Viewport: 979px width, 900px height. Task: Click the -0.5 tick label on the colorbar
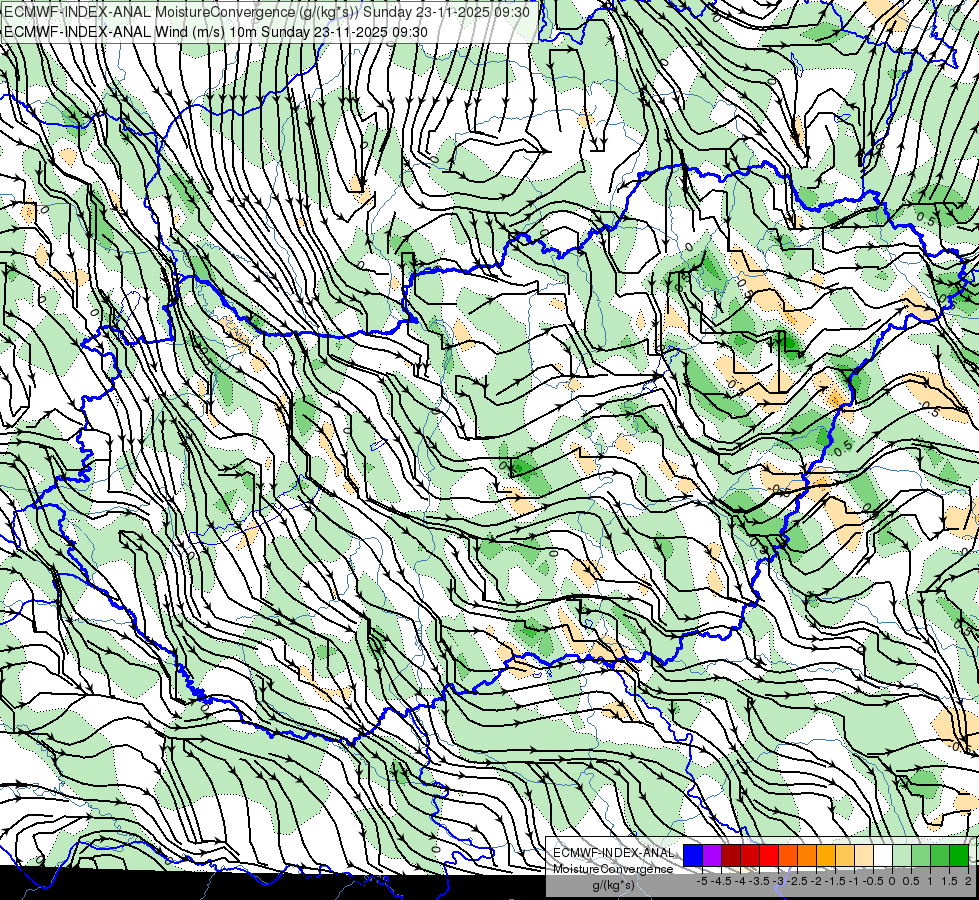point(873,881)
